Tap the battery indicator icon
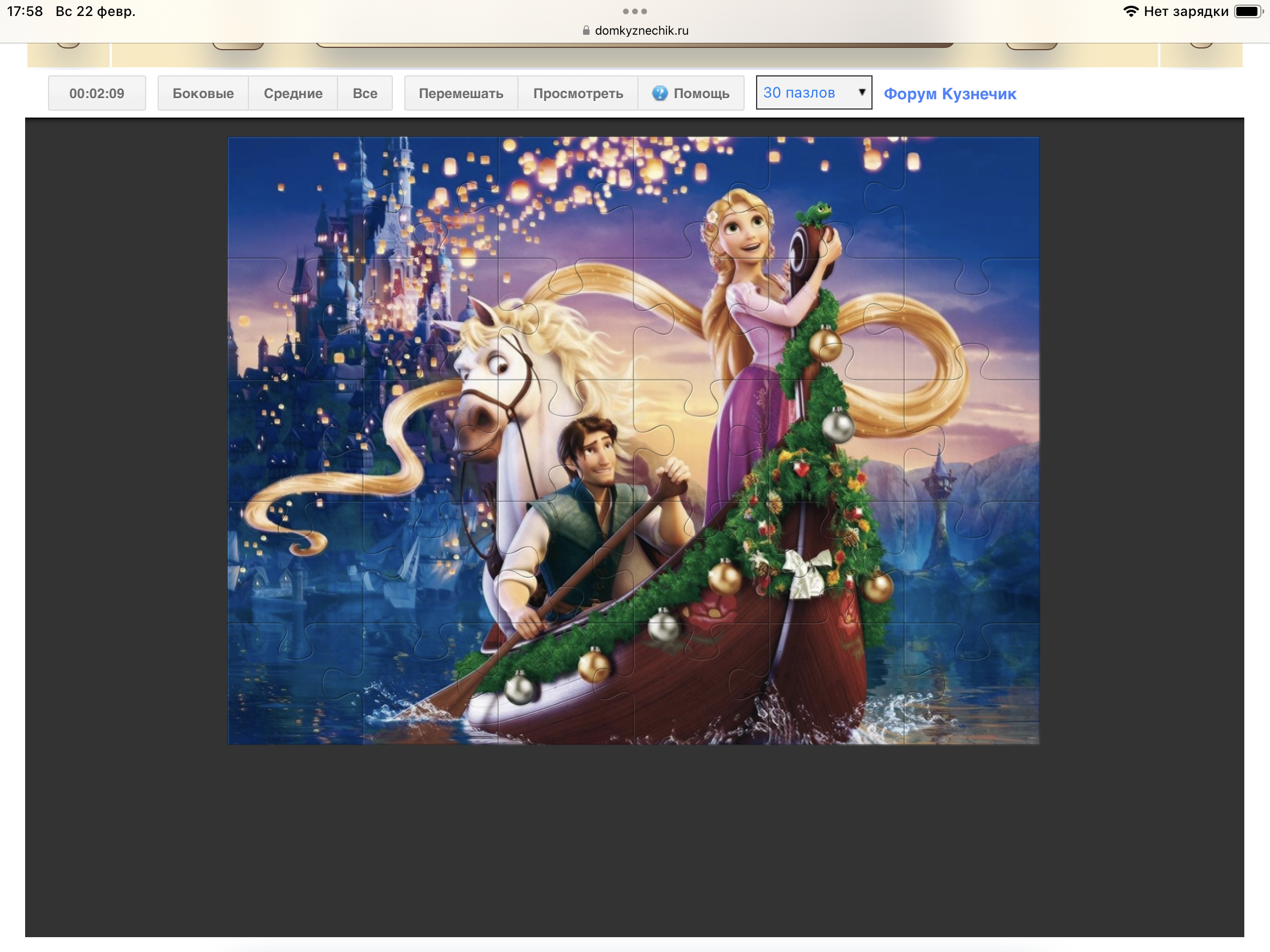Image resolution: width=1270 pixels, height=952 pixels. pyautogui.click(x=1247, y=11)
